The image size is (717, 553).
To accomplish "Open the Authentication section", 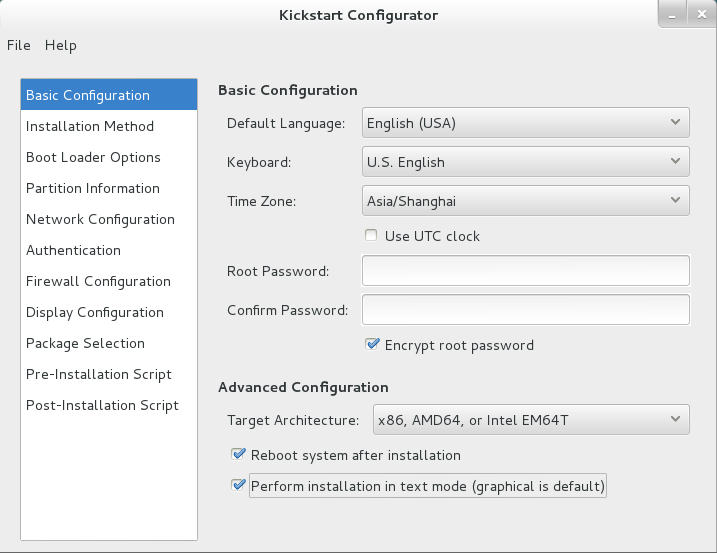I will click(73, 250).
